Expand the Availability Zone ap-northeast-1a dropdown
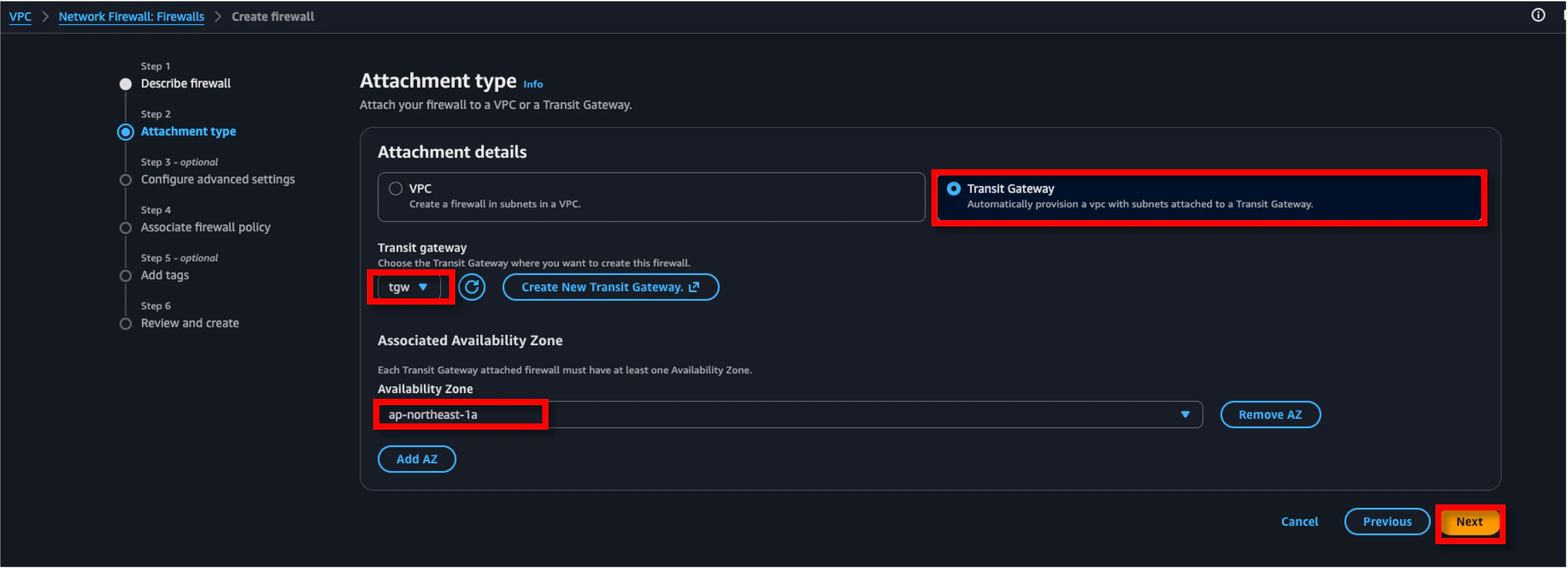This screenshot has height=568, width=1568. point(790,414)
